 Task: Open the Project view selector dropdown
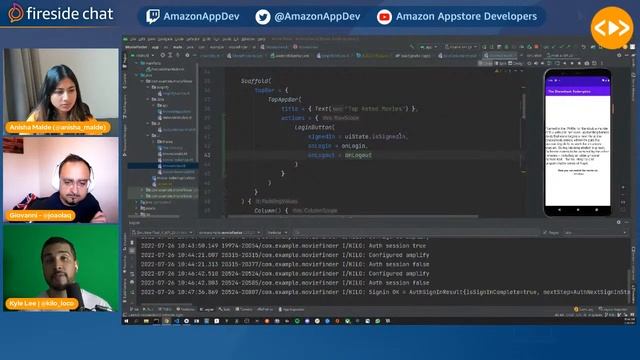(x=143, y=55)
